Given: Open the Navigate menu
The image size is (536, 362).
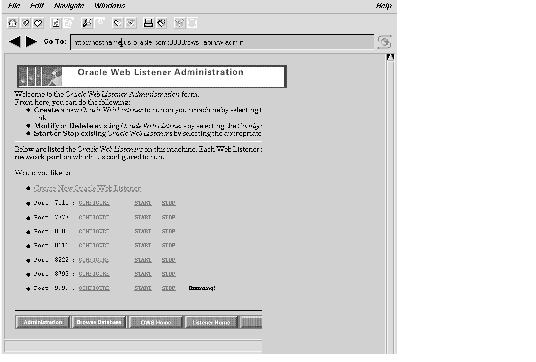Looking at the screenshot, I should point(69,5).
